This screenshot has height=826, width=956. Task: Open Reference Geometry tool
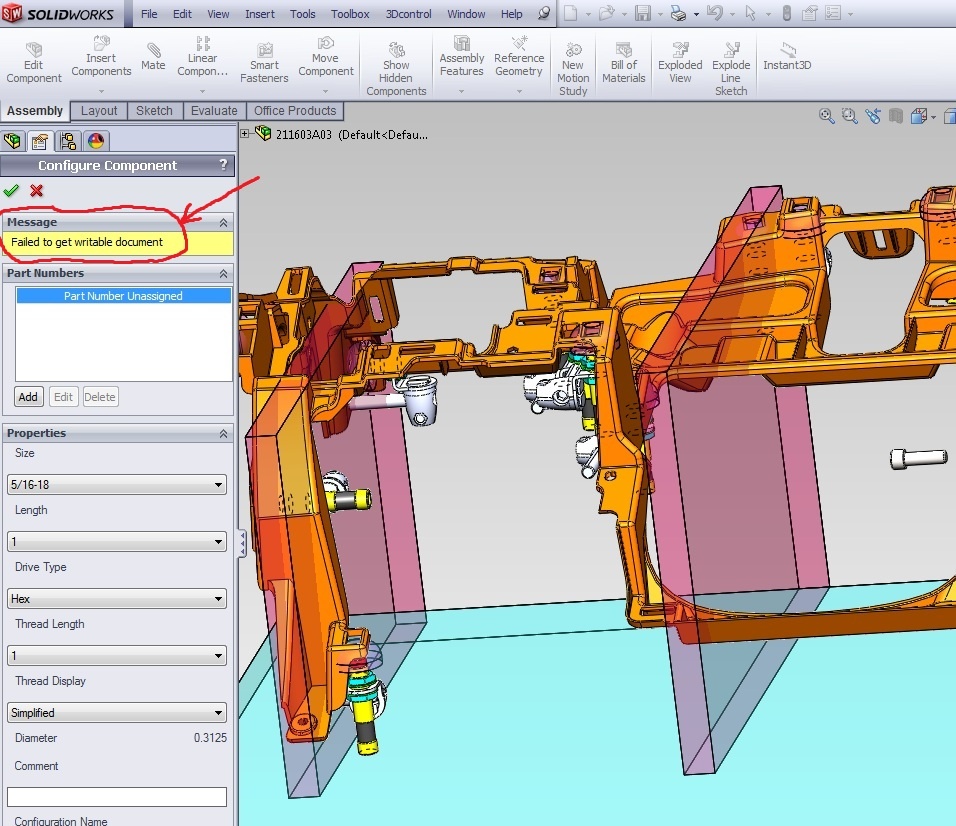519,57
